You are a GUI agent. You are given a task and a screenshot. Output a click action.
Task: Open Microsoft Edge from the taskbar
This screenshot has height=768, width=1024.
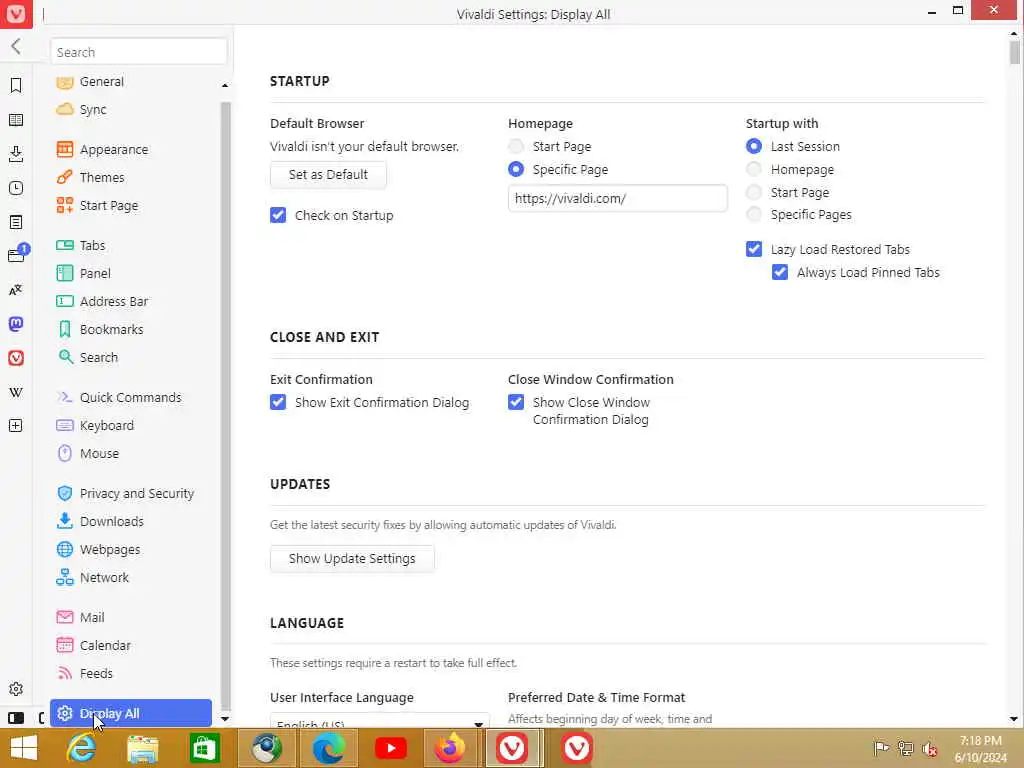click(328, 748)
